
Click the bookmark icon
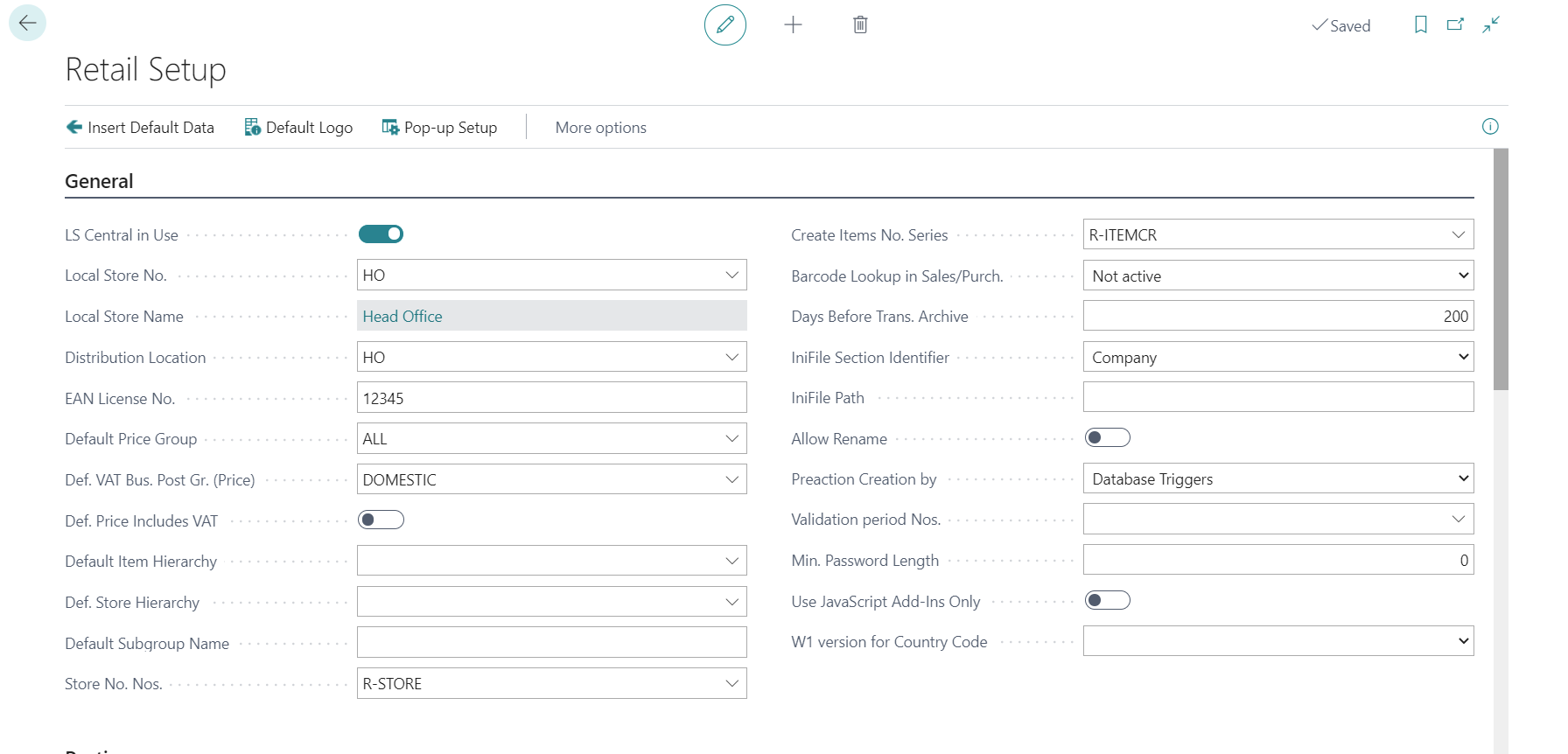[1420, 24]
